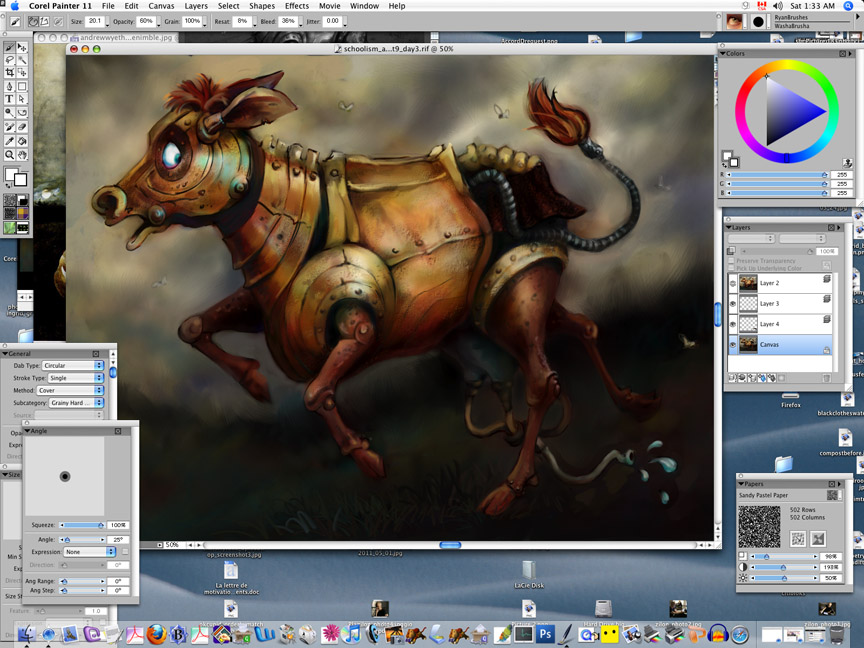
Task: Click the Opacity 60% field
Action: coord(146,21)
